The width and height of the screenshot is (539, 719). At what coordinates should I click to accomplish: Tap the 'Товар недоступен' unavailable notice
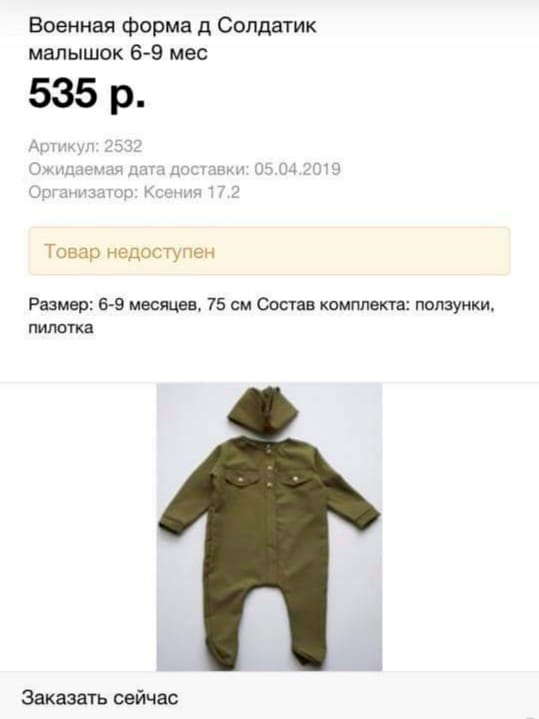[x=269, y=251]
